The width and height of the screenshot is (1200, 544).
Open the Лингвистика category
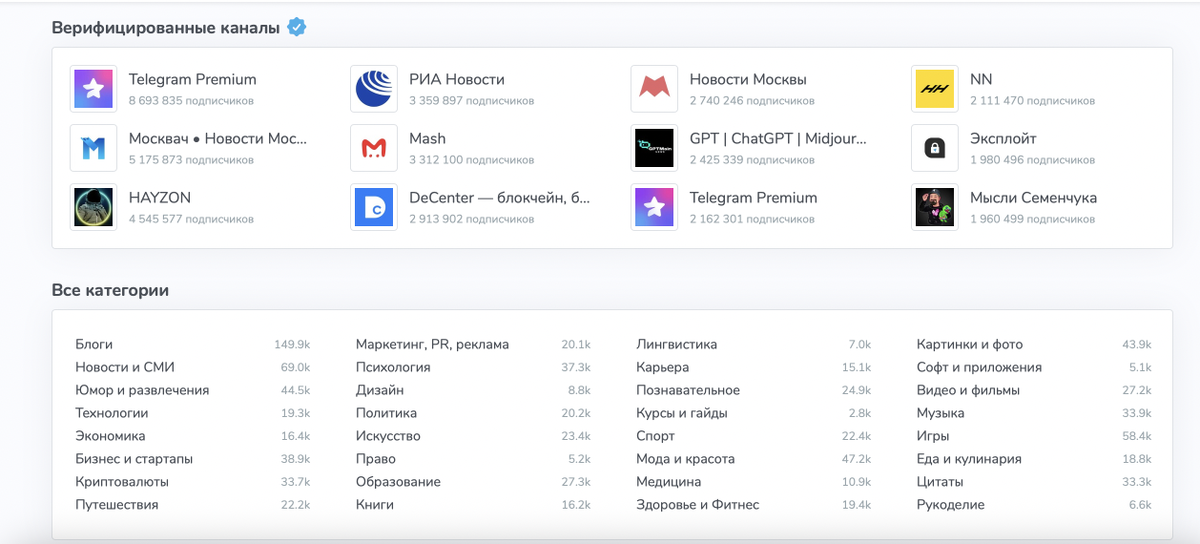(677, 344)
